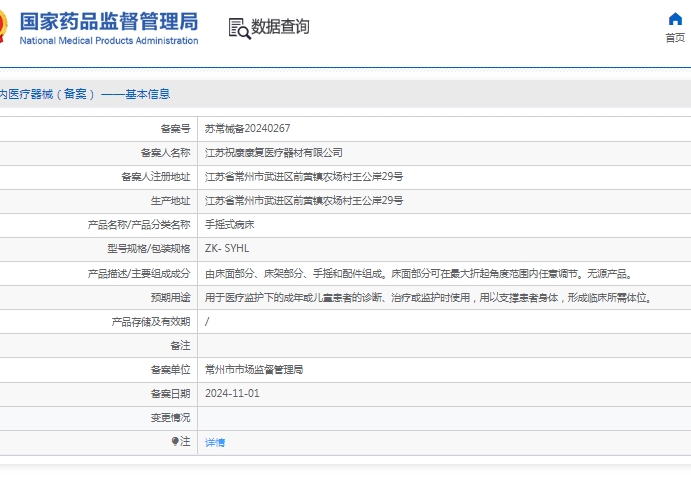691x478 pixels.
Task: Click the 首页 label
Action: click(x=675, y=38)
